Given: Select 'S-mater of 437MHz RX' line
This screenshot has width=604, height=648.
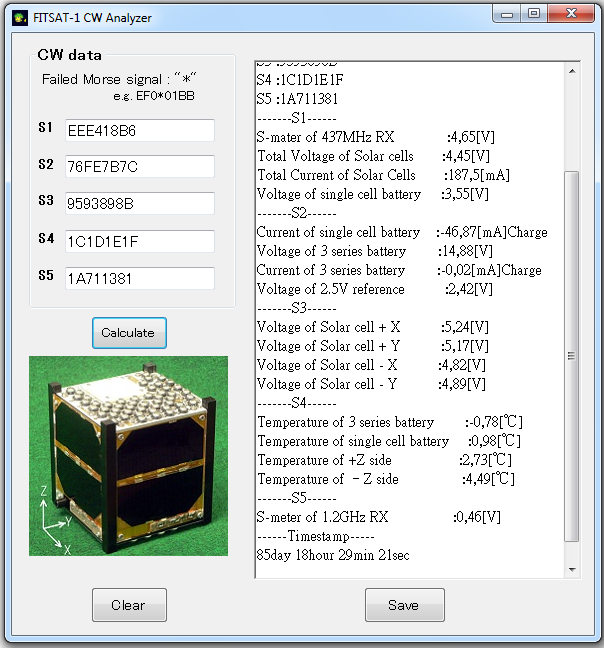Looking at the screenshot, I should (x=376, y=137).
